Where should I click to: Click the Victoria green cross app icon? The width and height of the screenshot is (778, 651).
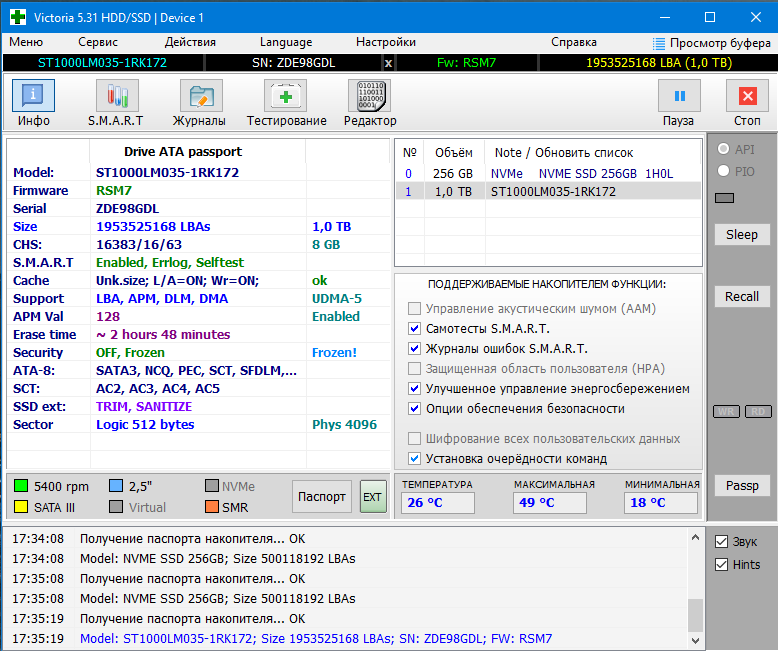click(18, 17)
